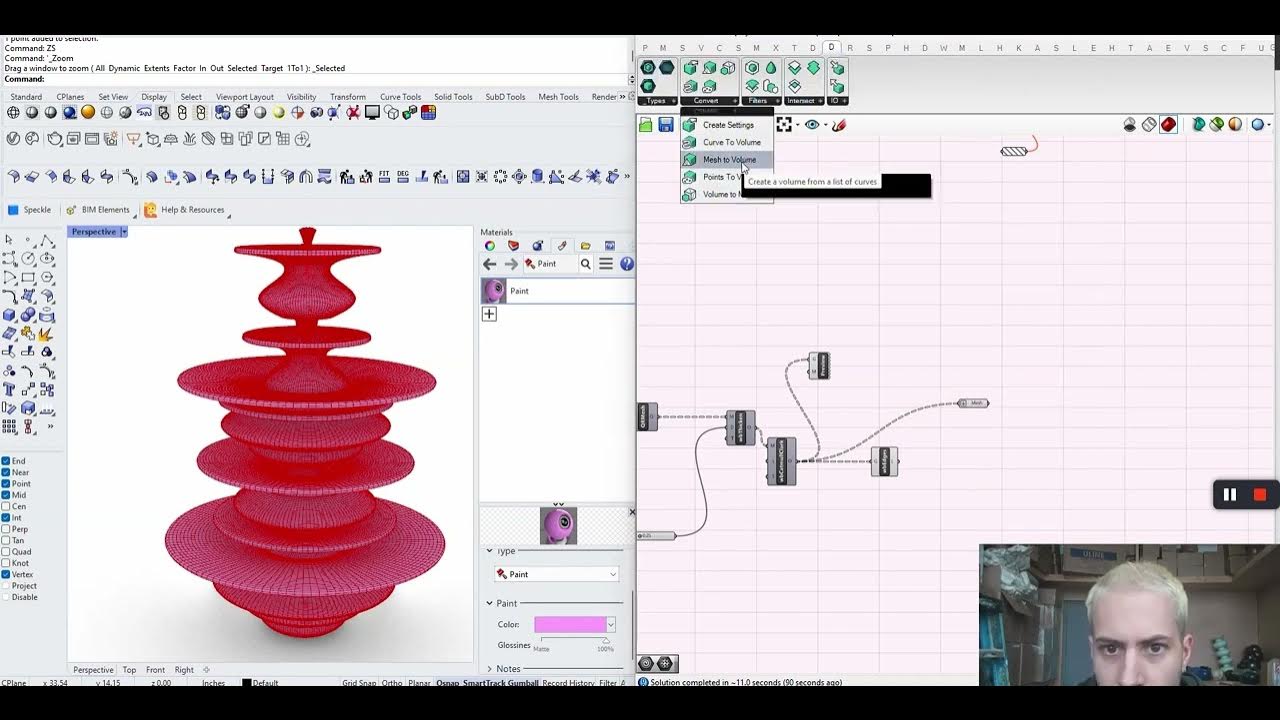
Task: Toggle Grid Snap in status bar
Action: pyautogui.click(x=358, y=683)
